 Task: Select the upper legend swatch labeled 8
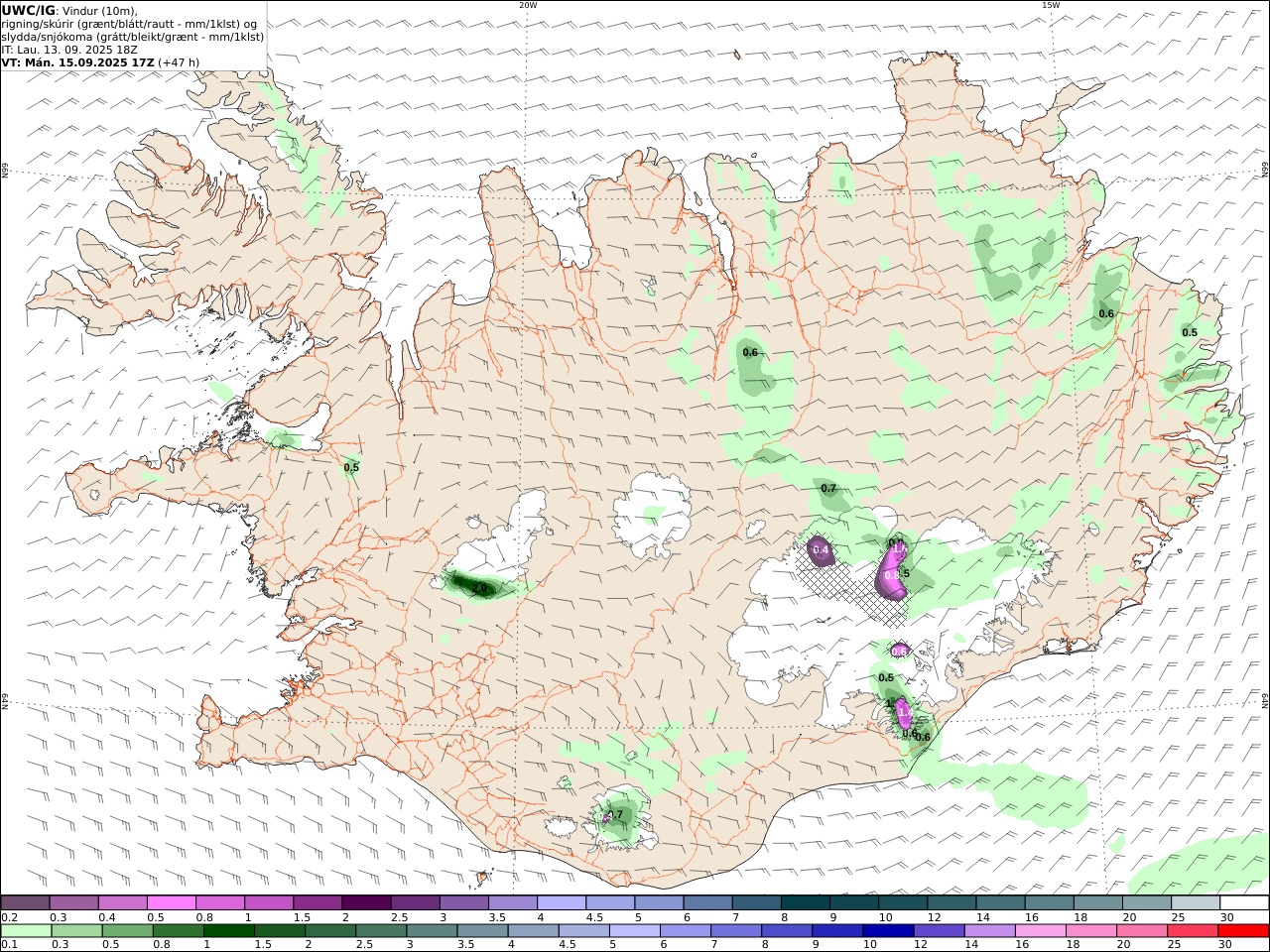[805, 902]
